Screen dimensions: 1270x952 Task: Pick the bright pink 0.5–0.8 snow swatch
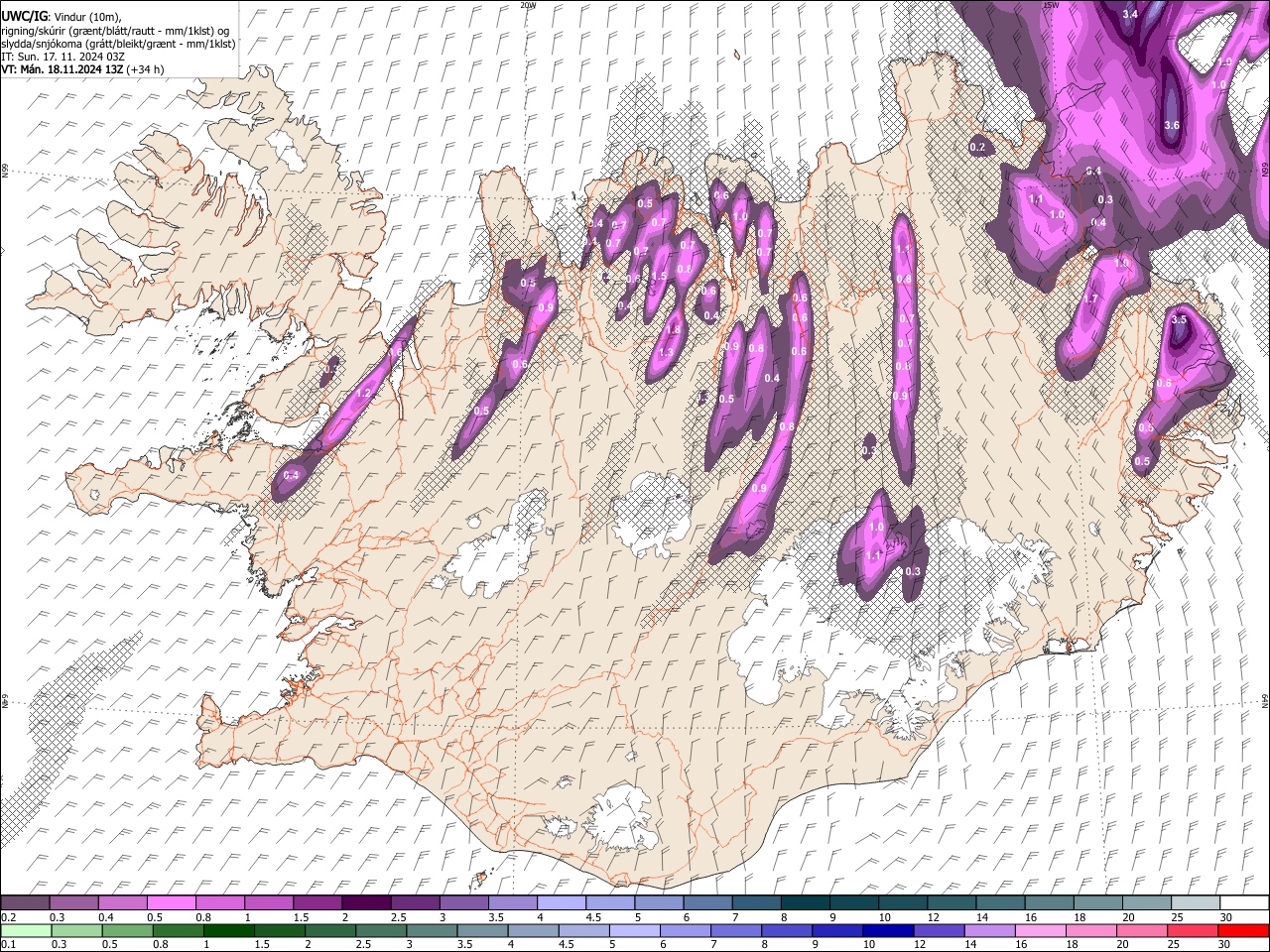(x=172, y=902)
